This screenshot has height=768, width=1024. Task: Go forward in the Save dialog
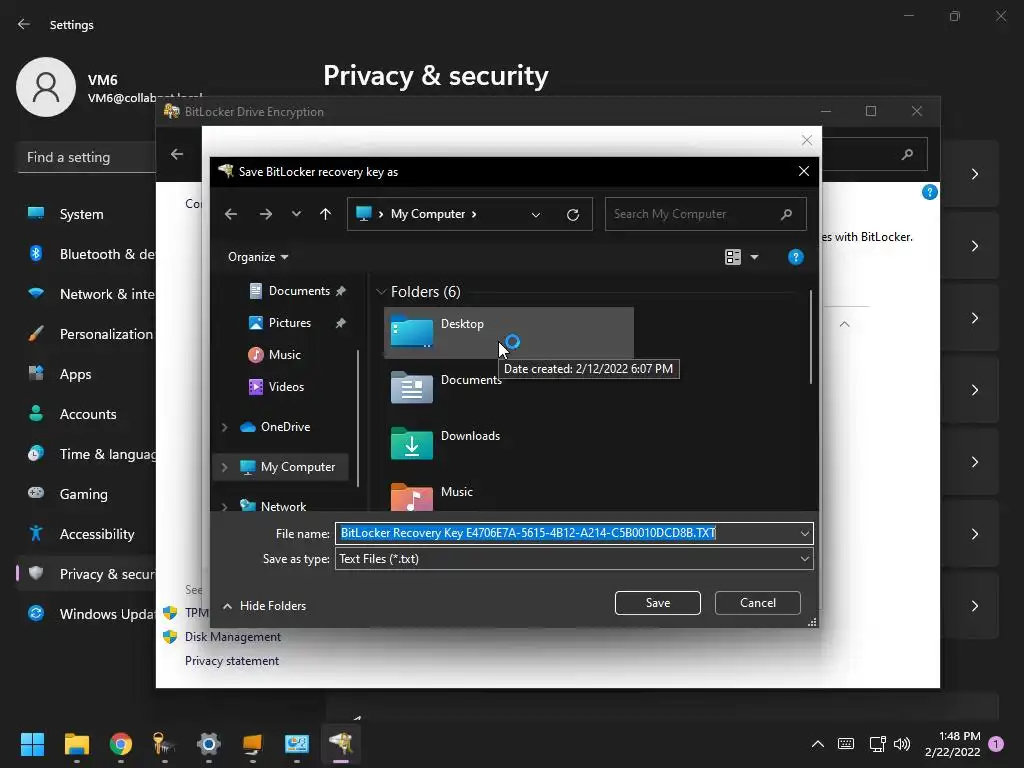pyautogui.click(x=265, y=214)
